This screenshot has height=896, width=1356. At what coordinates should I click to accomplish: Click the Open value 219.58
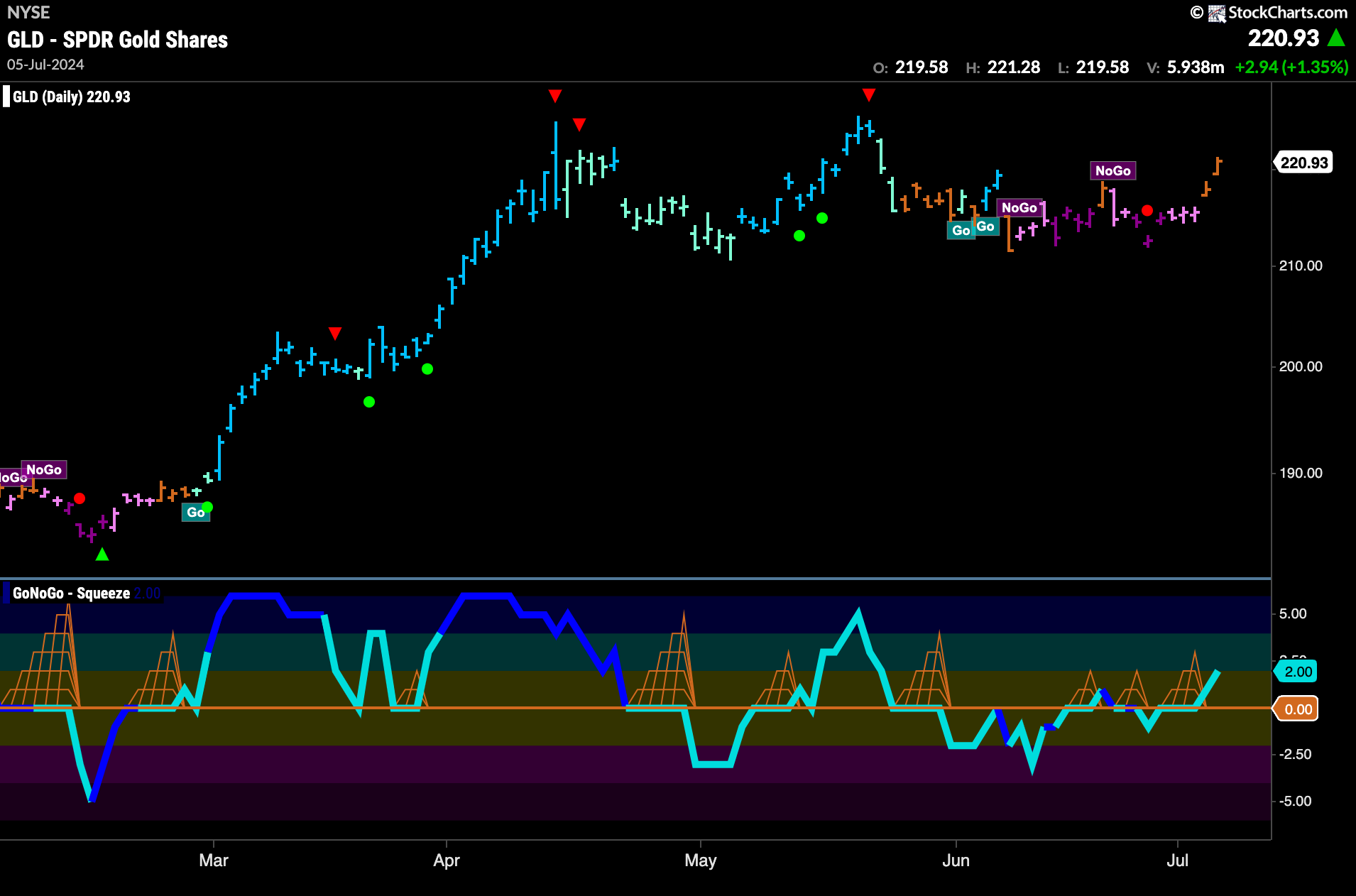coord(922,67)
